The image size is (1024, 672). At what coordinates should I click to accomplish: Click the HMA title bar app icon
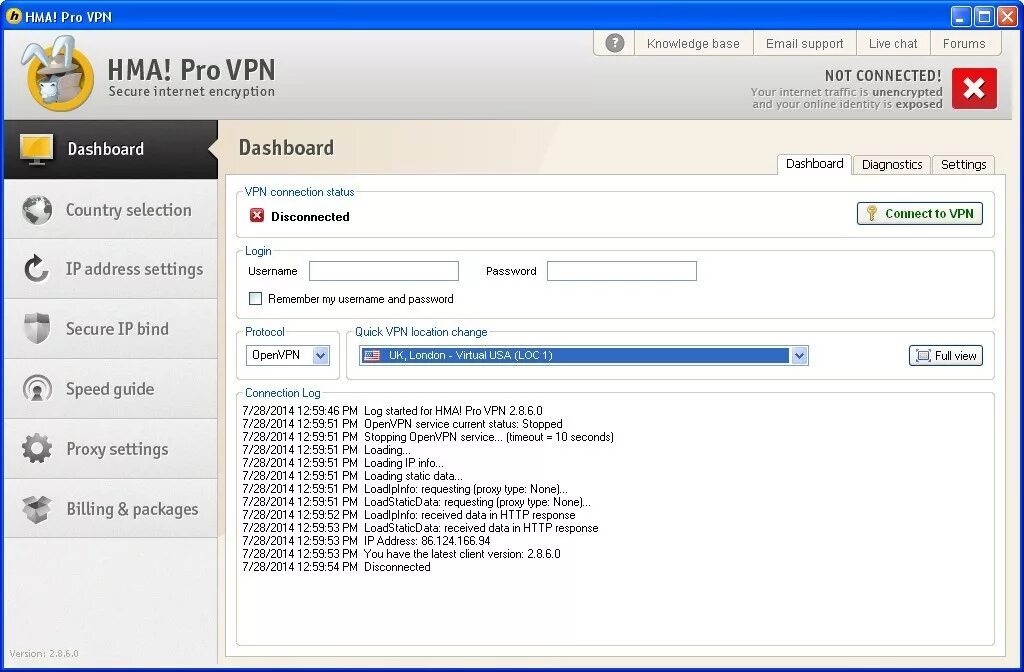(x=13, y=16)
